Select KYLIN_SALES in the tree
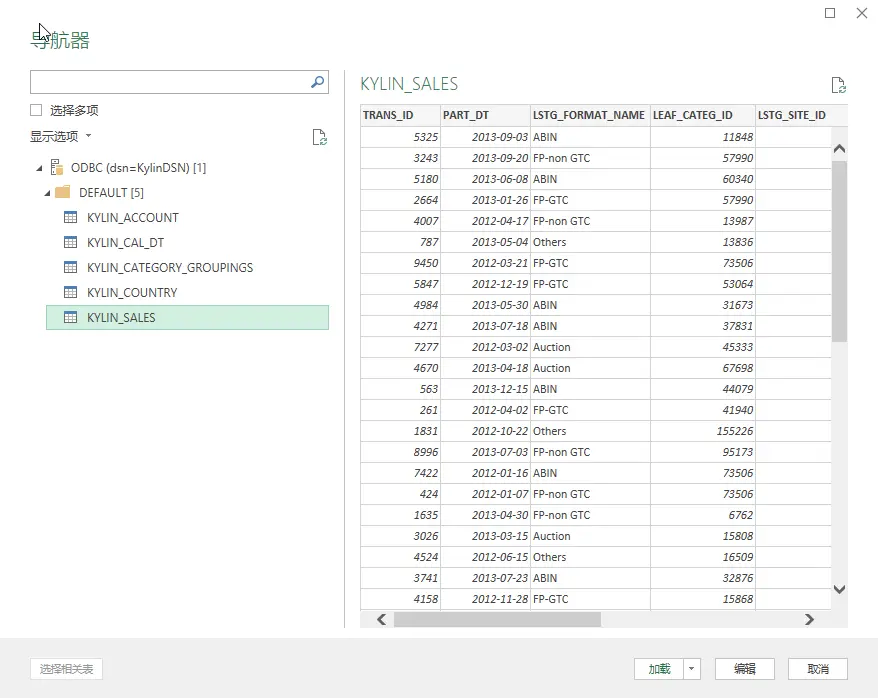 [x=187, y=317]
